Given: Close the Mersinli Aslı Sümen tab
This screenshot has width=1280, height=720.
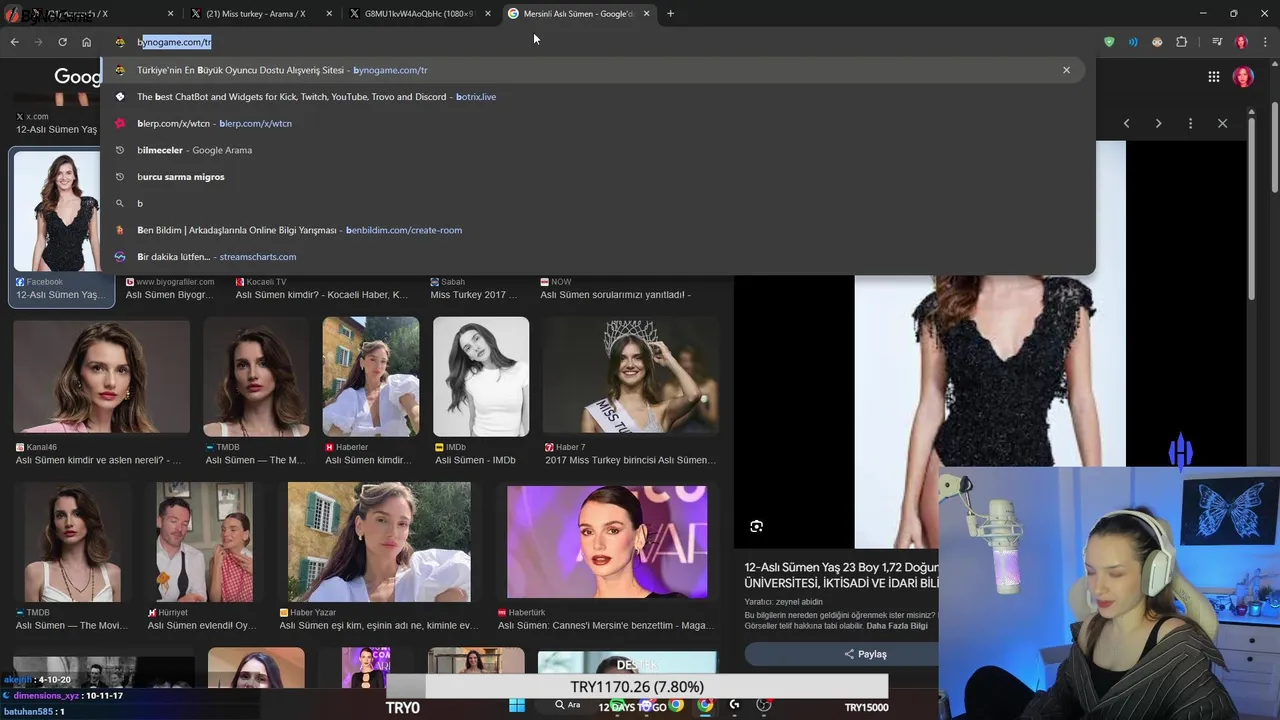Looking at the screenshot, I should (646, 14).
